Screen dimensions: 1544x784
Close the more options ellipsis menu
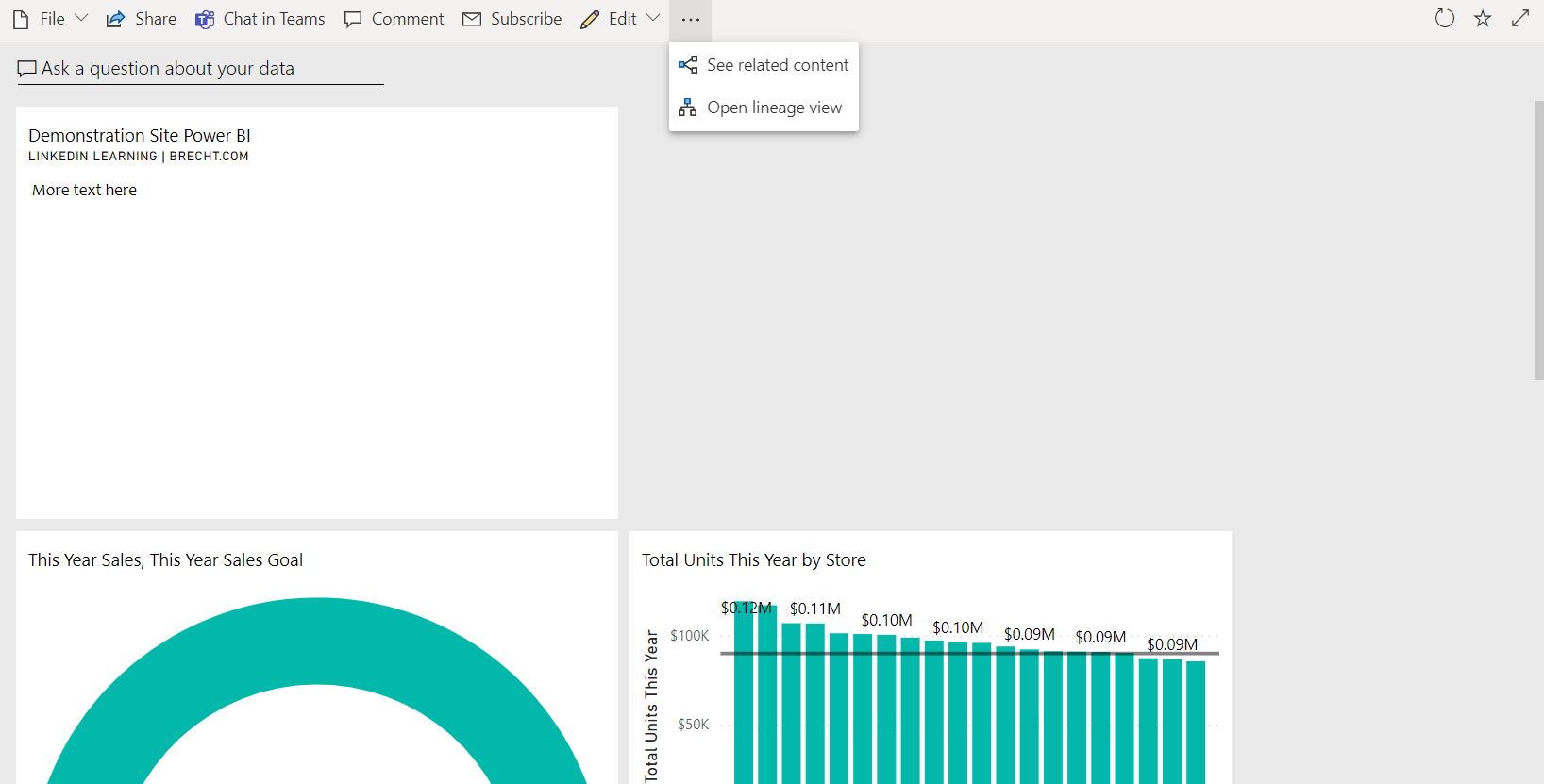point(691,20)
